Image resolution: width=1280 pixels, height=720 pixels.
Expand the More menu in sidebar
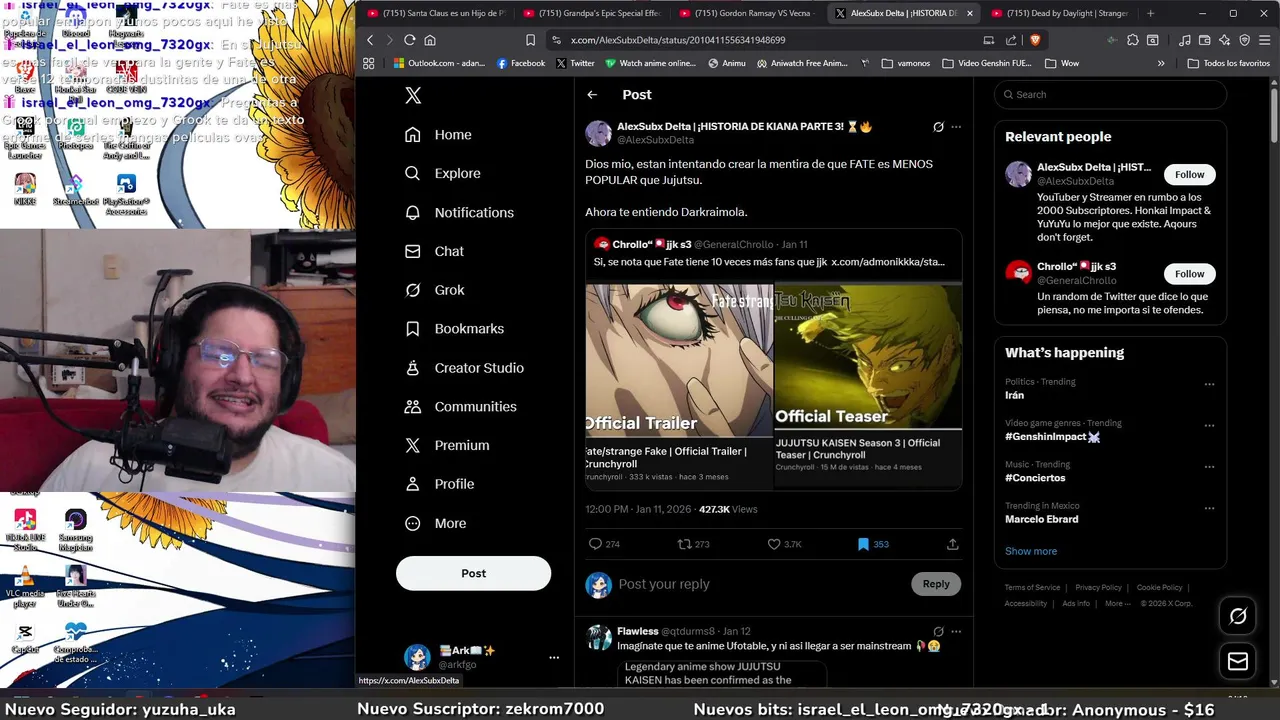click(435, 523)
